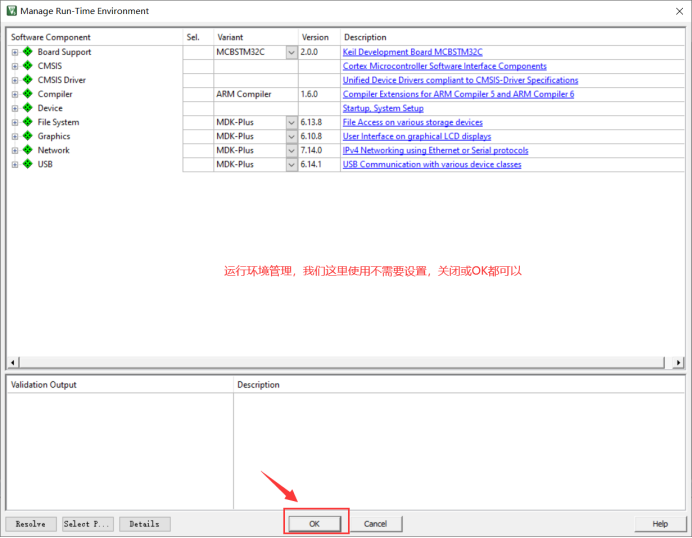The width and height of the screenshot is (692, 538).
Task: Open the Graphics MDK-Plus variant dropdown
Action: coord(291,136)
